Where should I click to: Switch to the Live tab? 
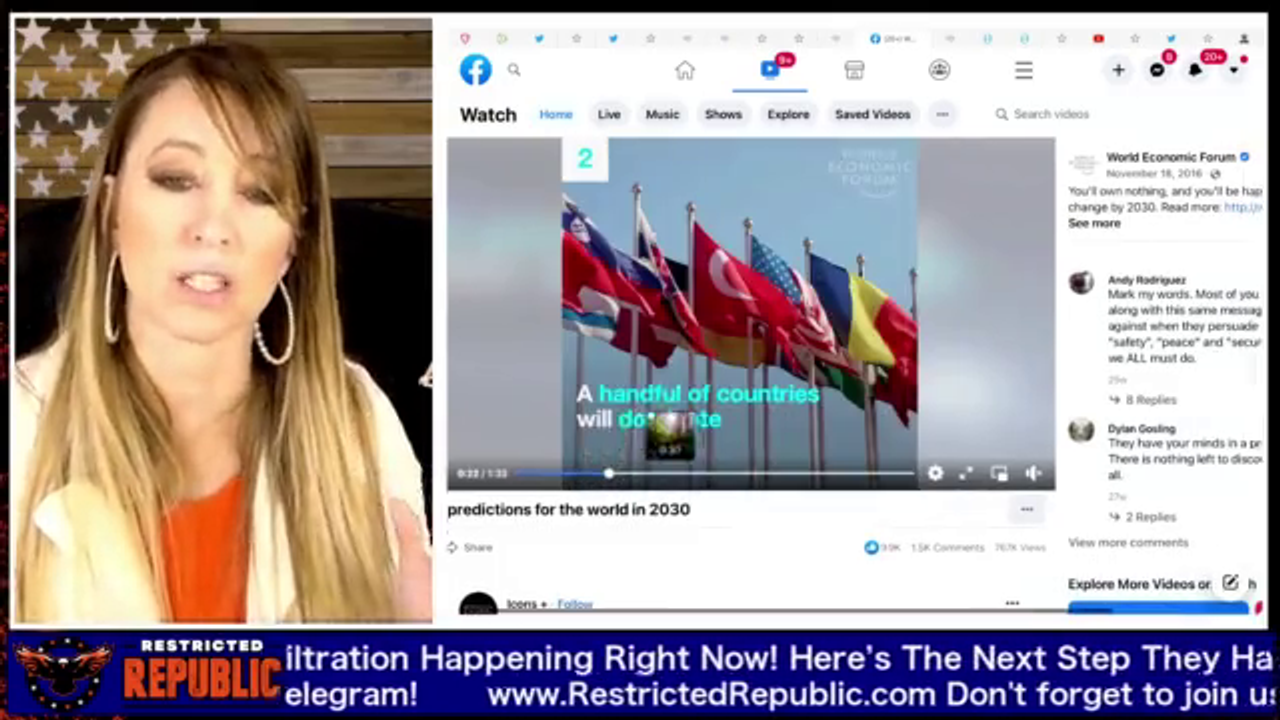coord(609,114)
